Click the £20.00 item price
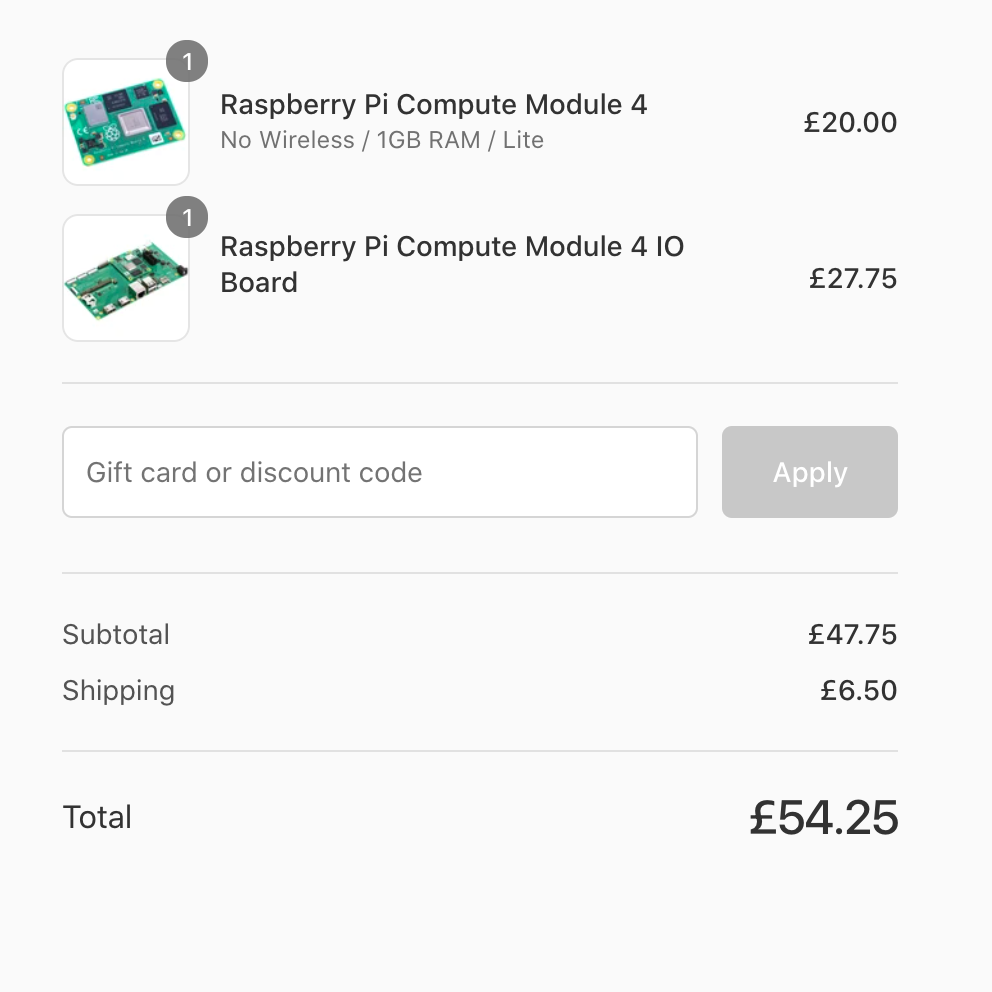Screen dimensions: 992x992 pos(850,123)
